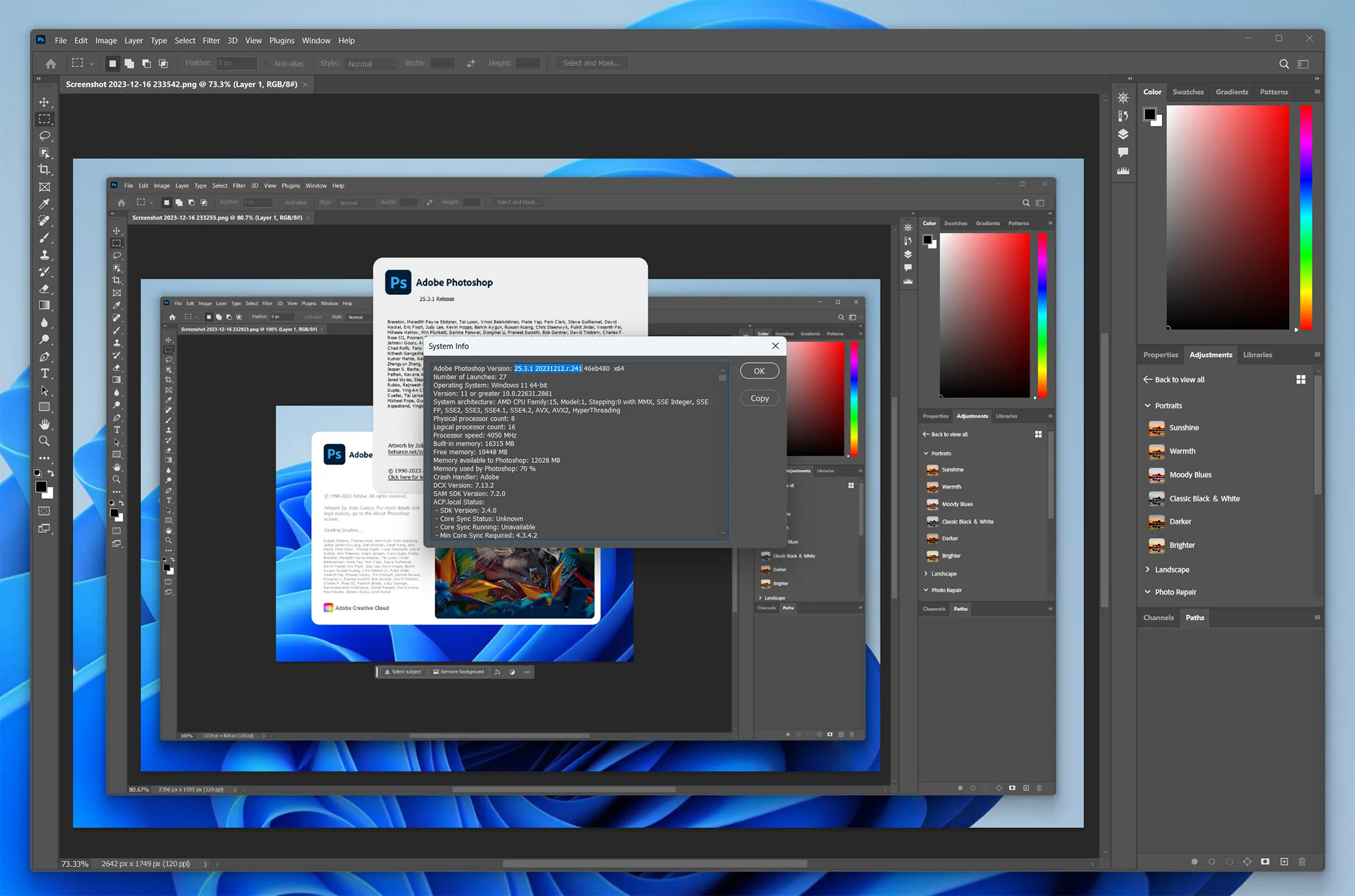Viewport: 1355px width, 896px height.
Task: Click the trash icon in Paths panel
Action: pos(1302,861)
